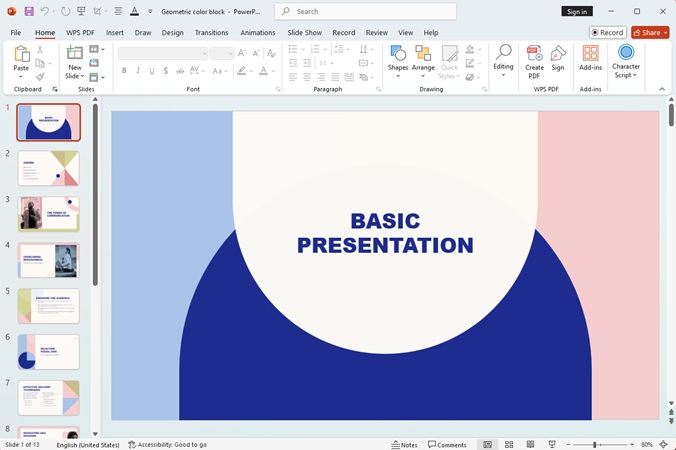Open the Arrange options
Image resolution: width=676 pixels, height=450 pixels.
coord(423,61)
